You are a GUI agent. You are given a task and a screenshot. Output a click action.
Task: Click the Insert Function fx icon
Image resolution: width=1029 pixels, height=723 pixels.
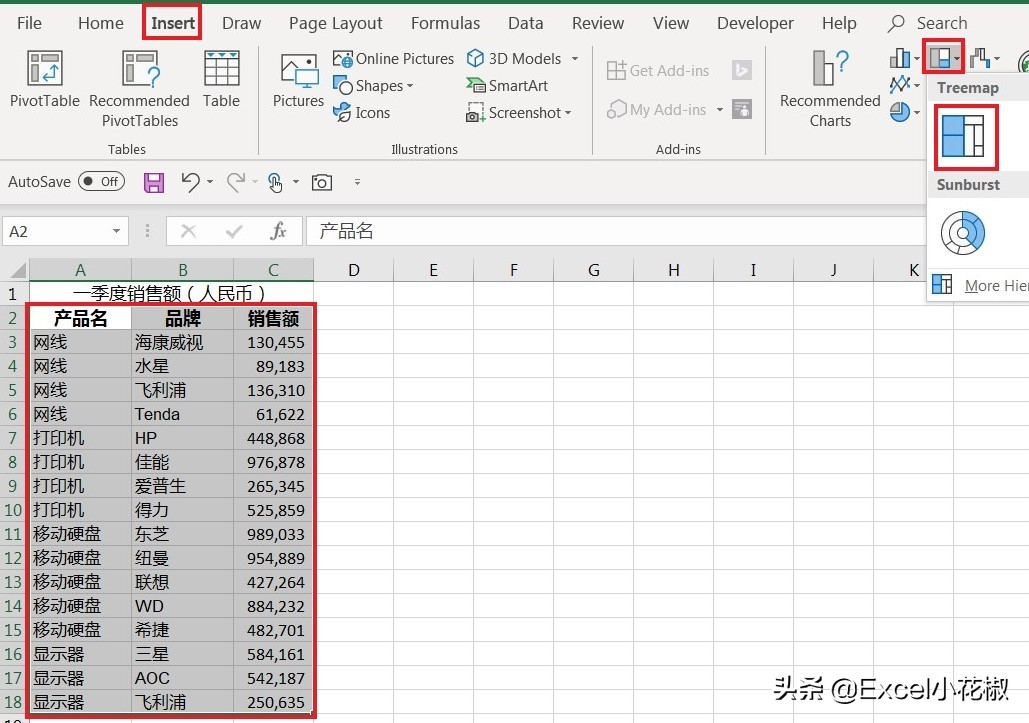tap(279, 231)
